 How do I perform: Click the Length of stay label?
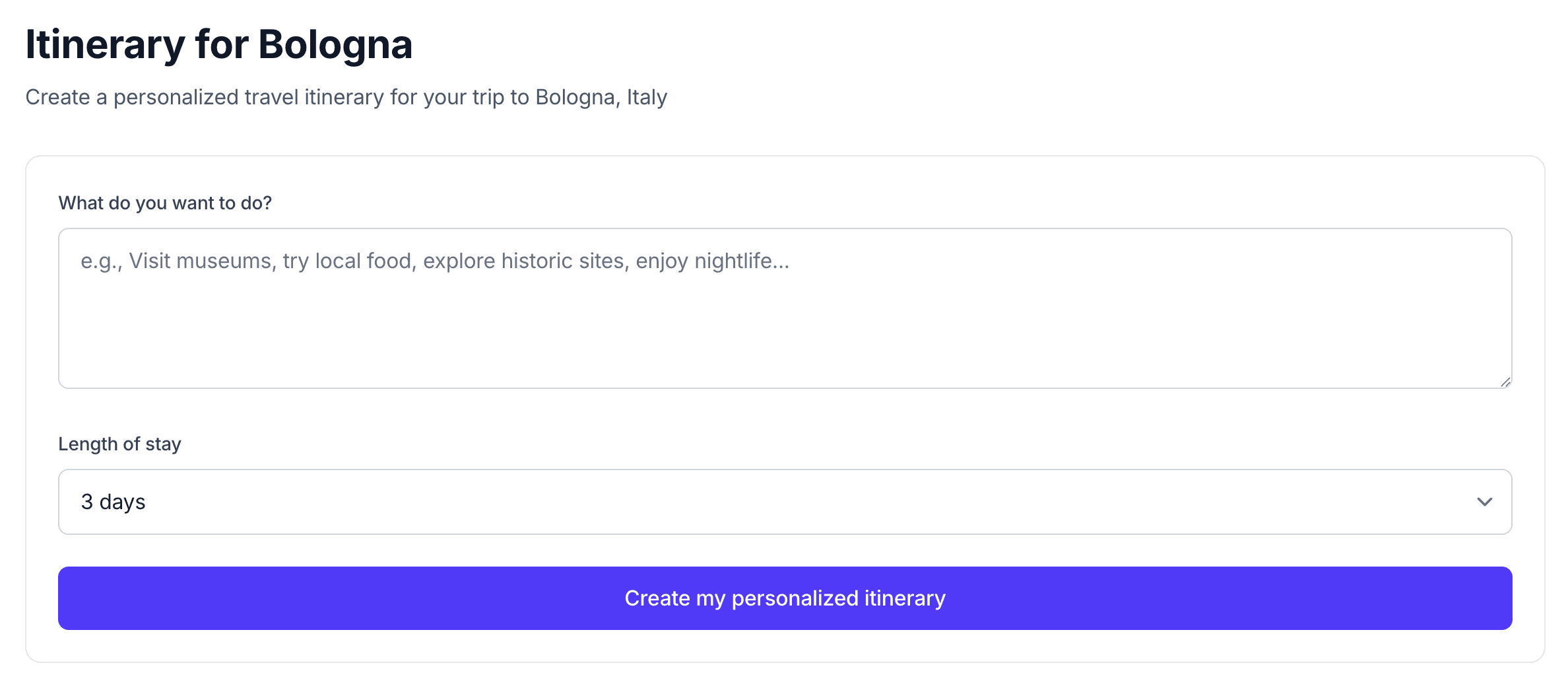pos(120,444)
